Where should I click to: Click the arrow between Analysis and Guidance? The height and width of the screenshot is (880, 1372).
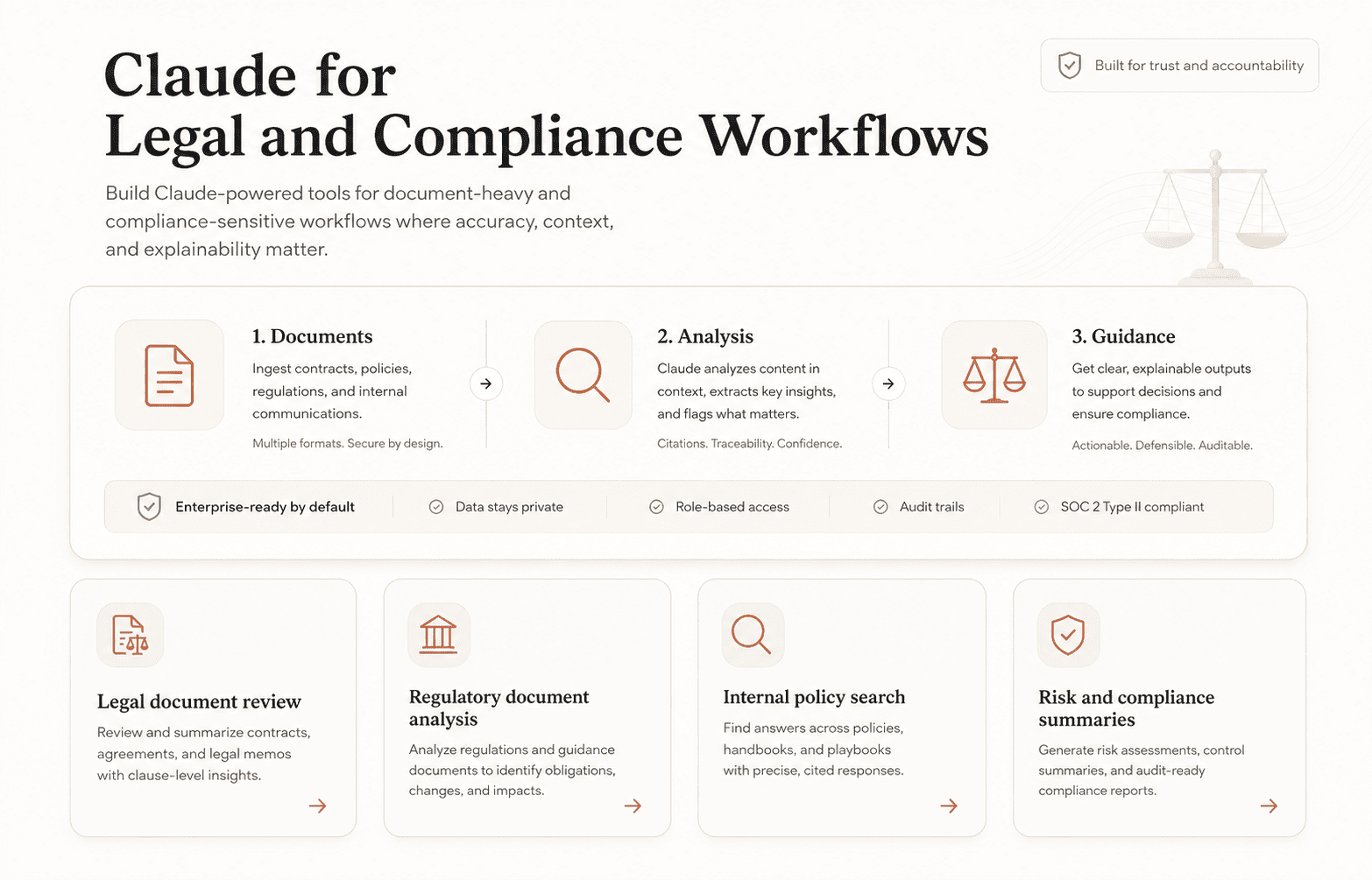pos(888,384)
